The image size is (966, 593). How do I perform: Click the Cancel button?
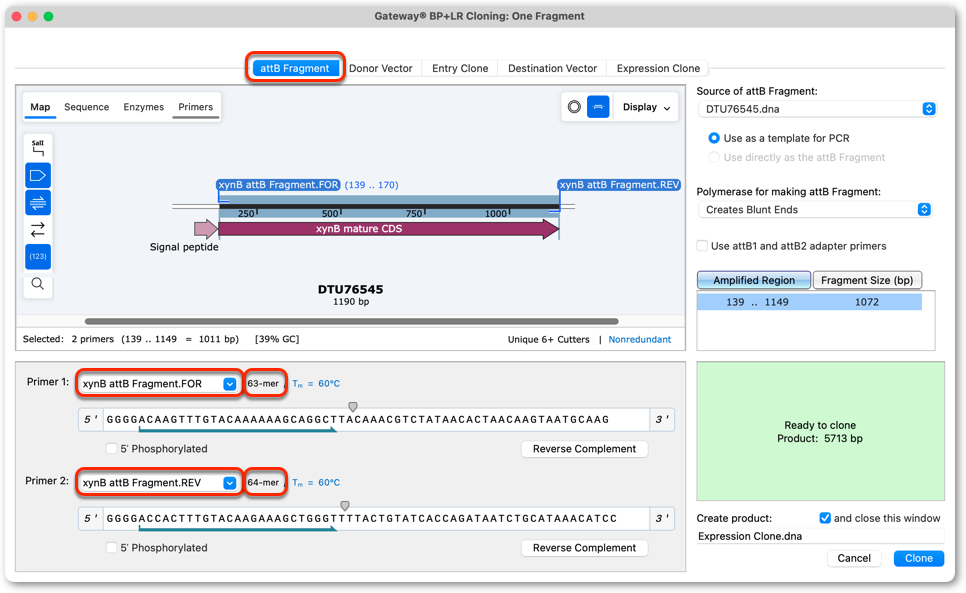854,558
